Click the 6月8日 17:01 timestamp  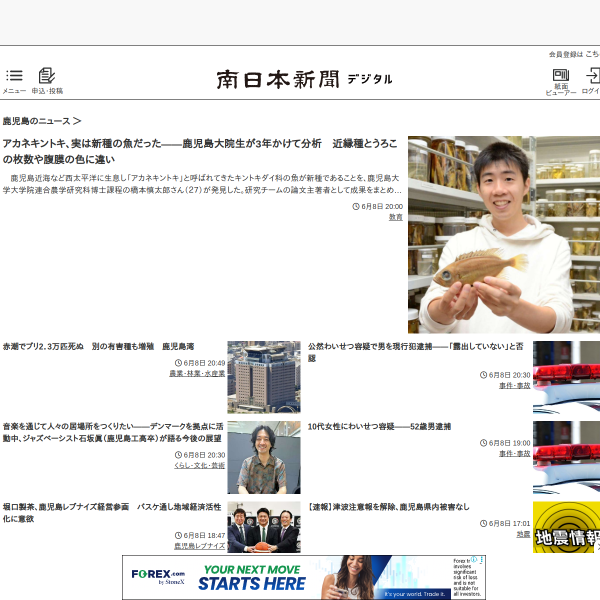[505, 523]
